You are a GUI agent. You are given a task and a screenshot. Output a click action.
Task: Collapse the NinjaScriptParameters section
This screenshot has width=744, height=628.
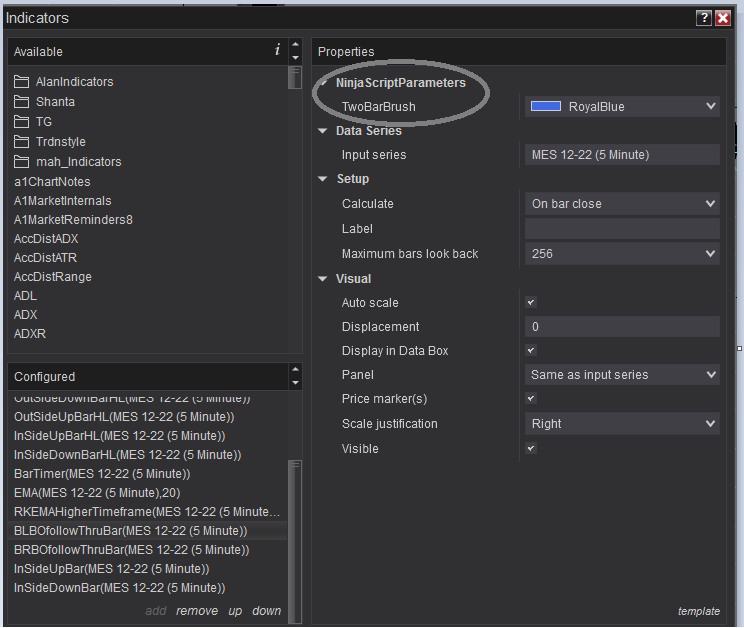pos(324,83)
